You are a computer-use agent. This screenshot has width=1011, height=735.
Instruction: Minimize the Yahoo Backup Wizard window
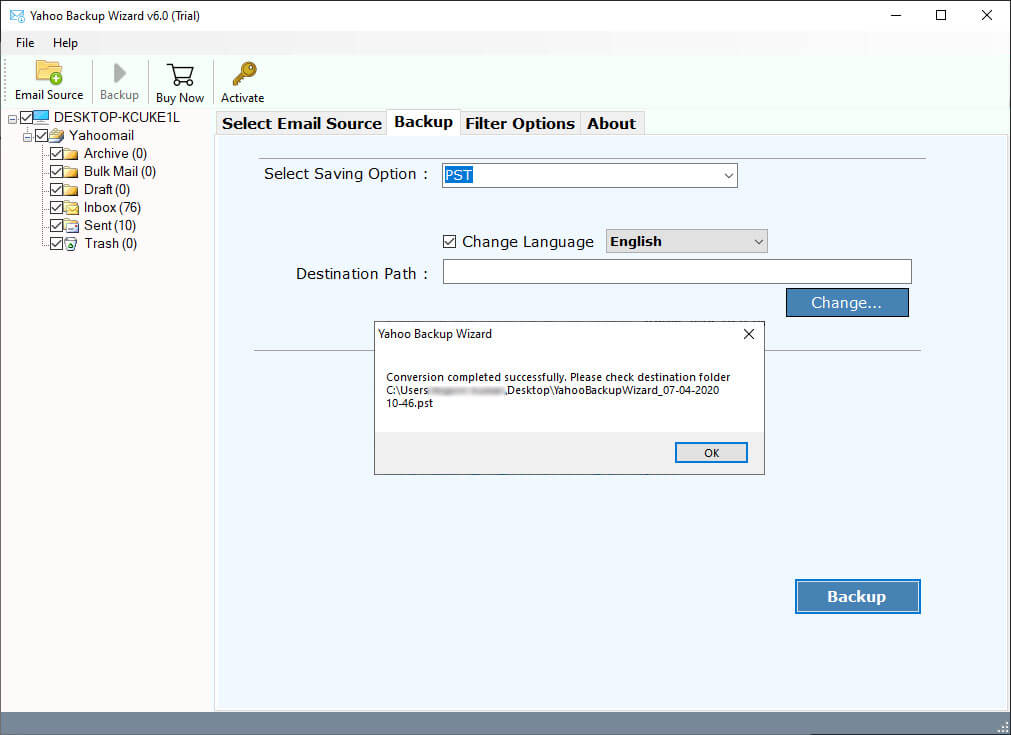coord(896,15)
